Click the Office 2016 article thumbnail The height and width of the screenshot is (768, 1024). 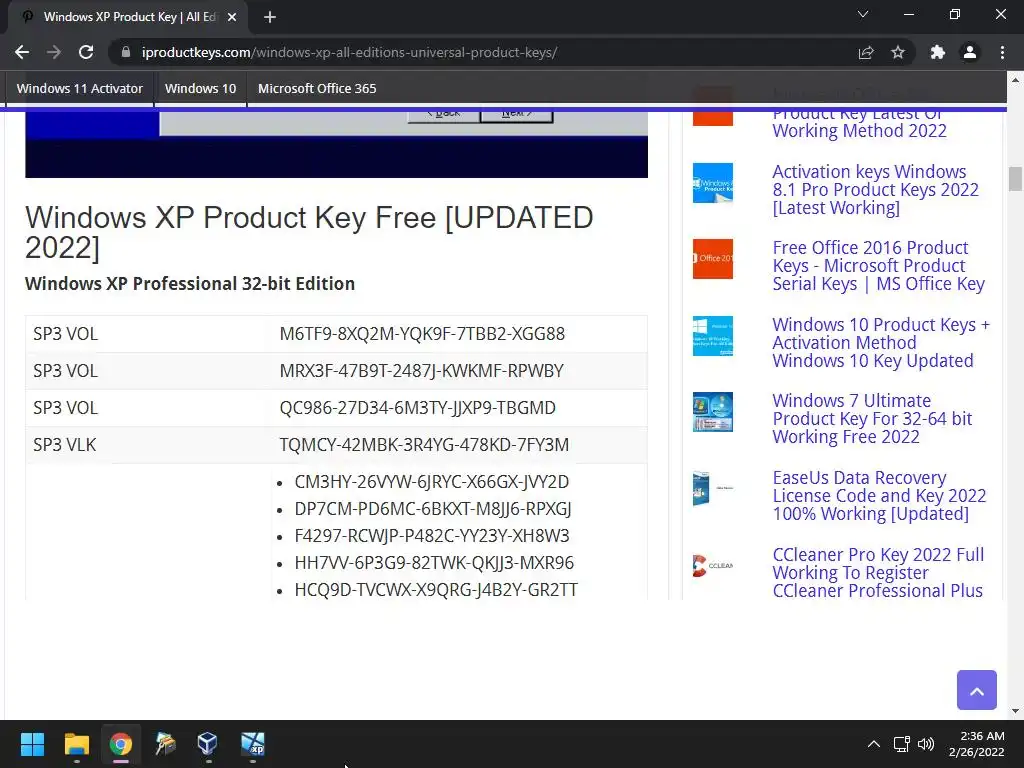[712, 259]
